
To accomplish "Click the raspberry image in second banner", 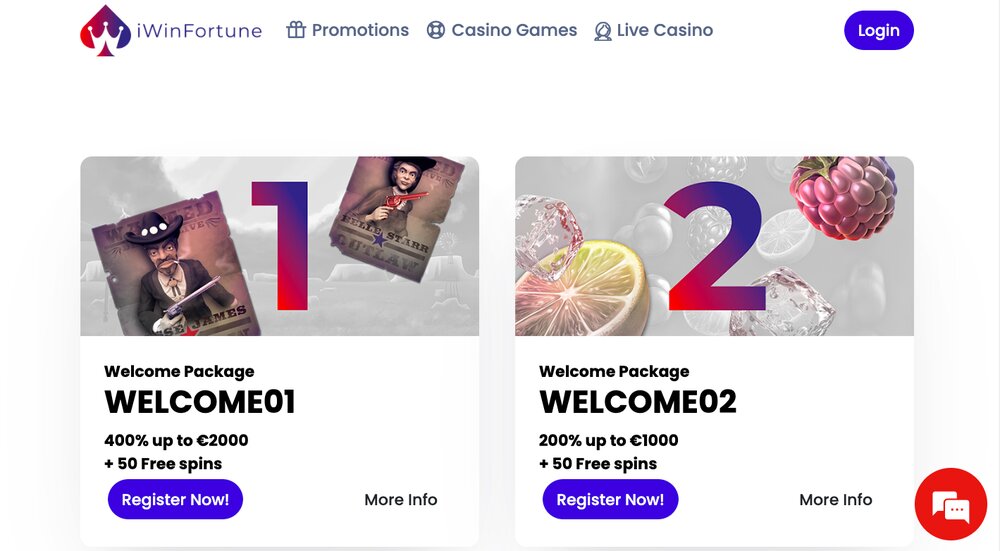I will tap(841, 196).
